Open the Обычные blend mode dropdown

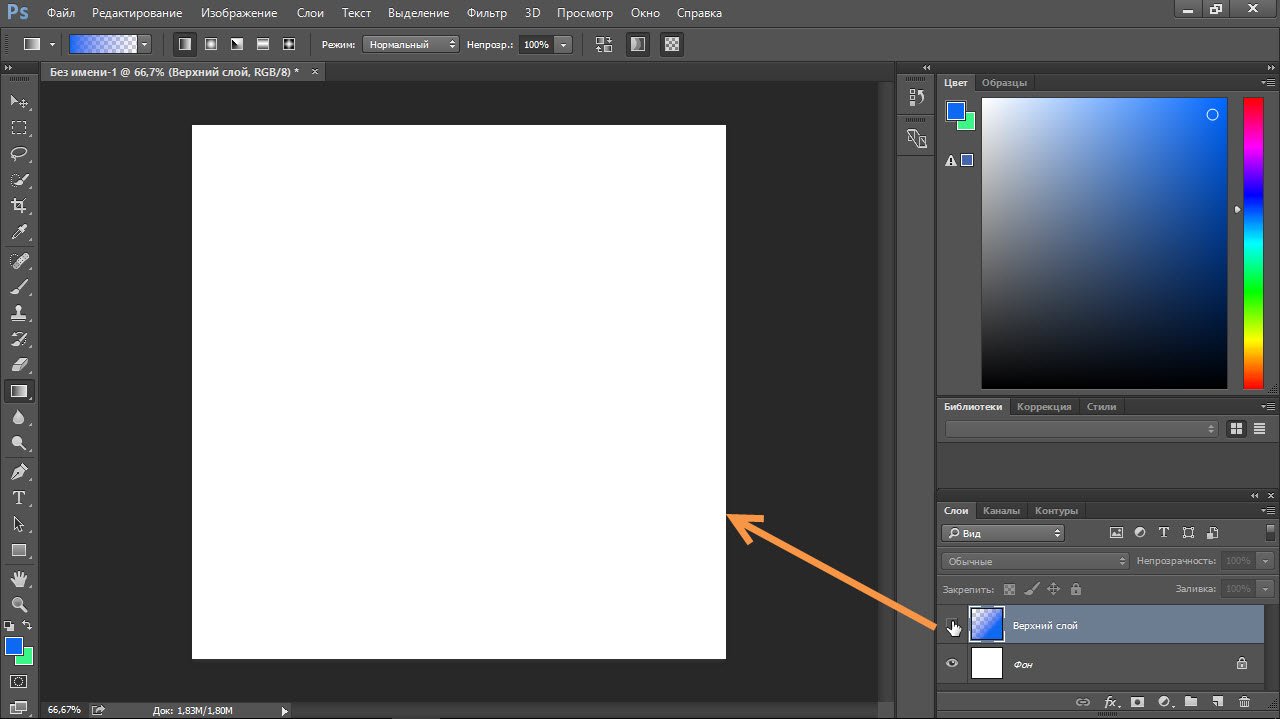click(1035, 562)
